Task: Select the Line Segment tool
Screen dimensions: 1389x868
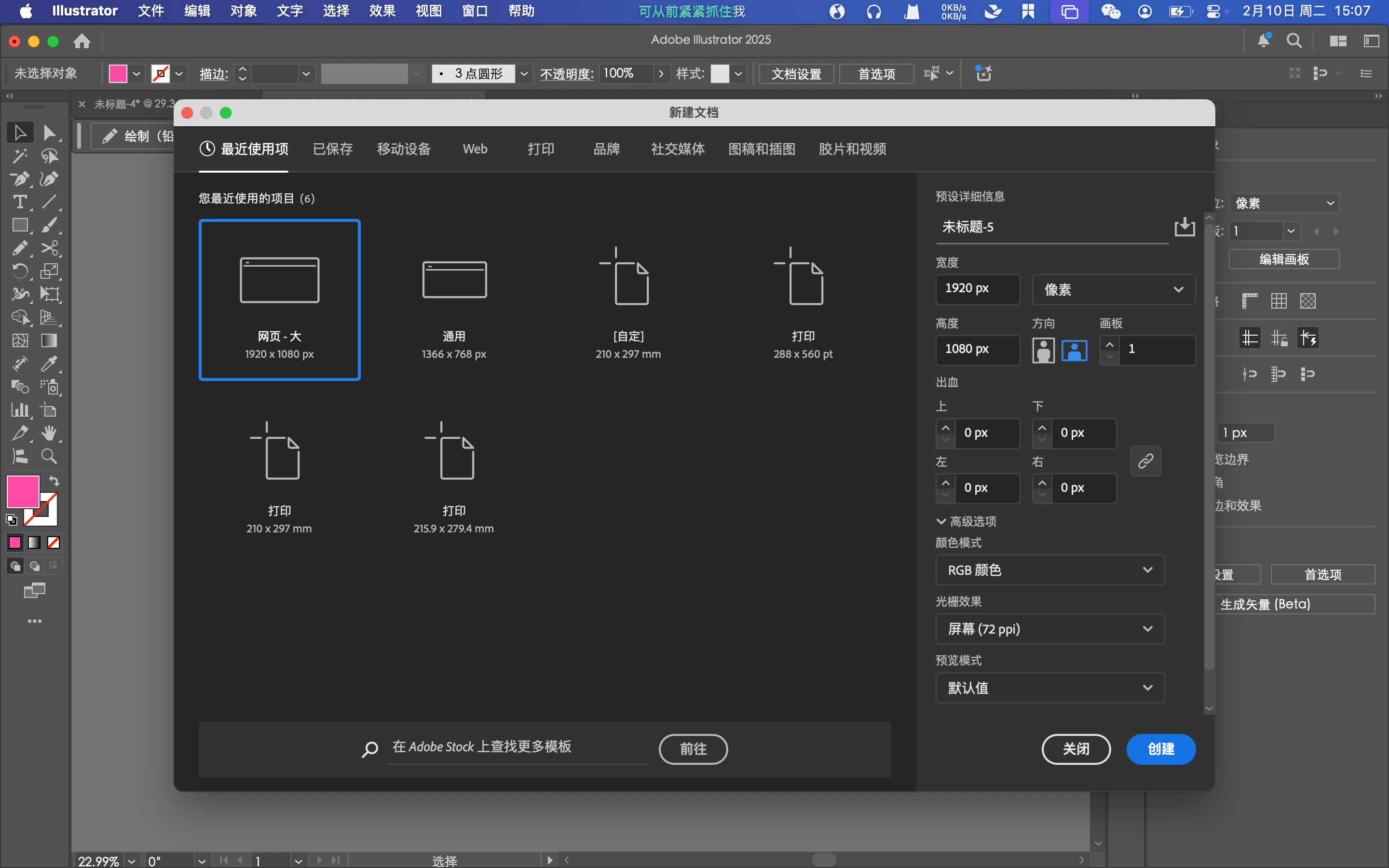Action: coord(49,202)
